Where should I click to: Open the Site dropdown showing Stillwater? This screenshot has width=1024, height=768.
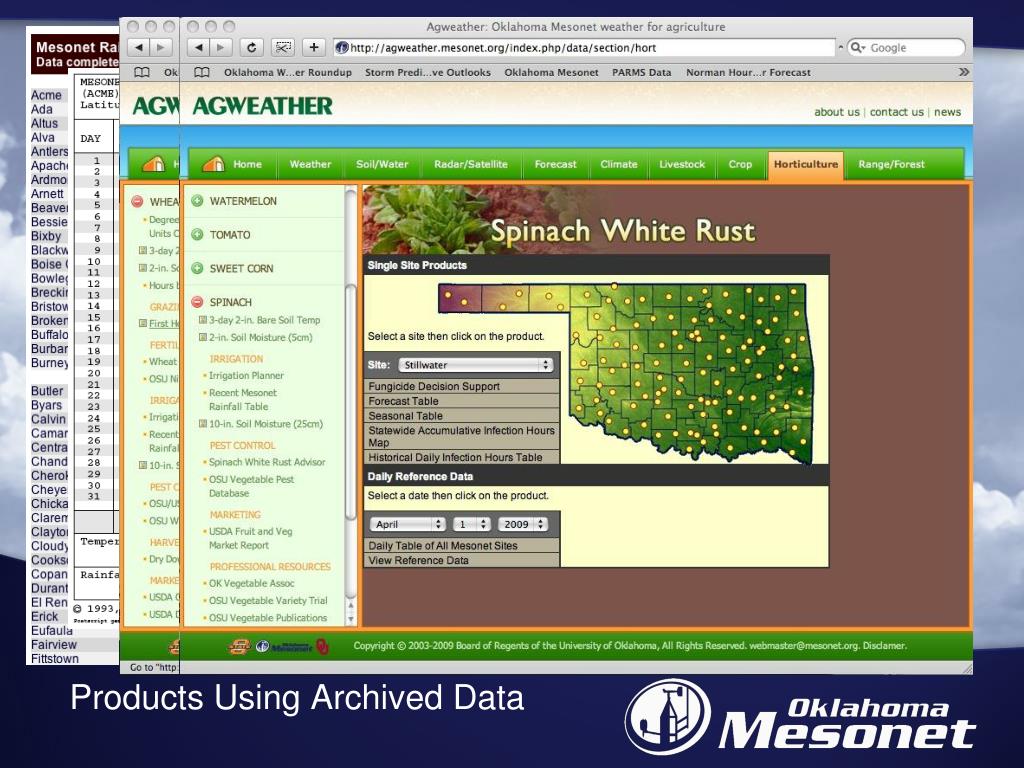click(x=475, y=365)
